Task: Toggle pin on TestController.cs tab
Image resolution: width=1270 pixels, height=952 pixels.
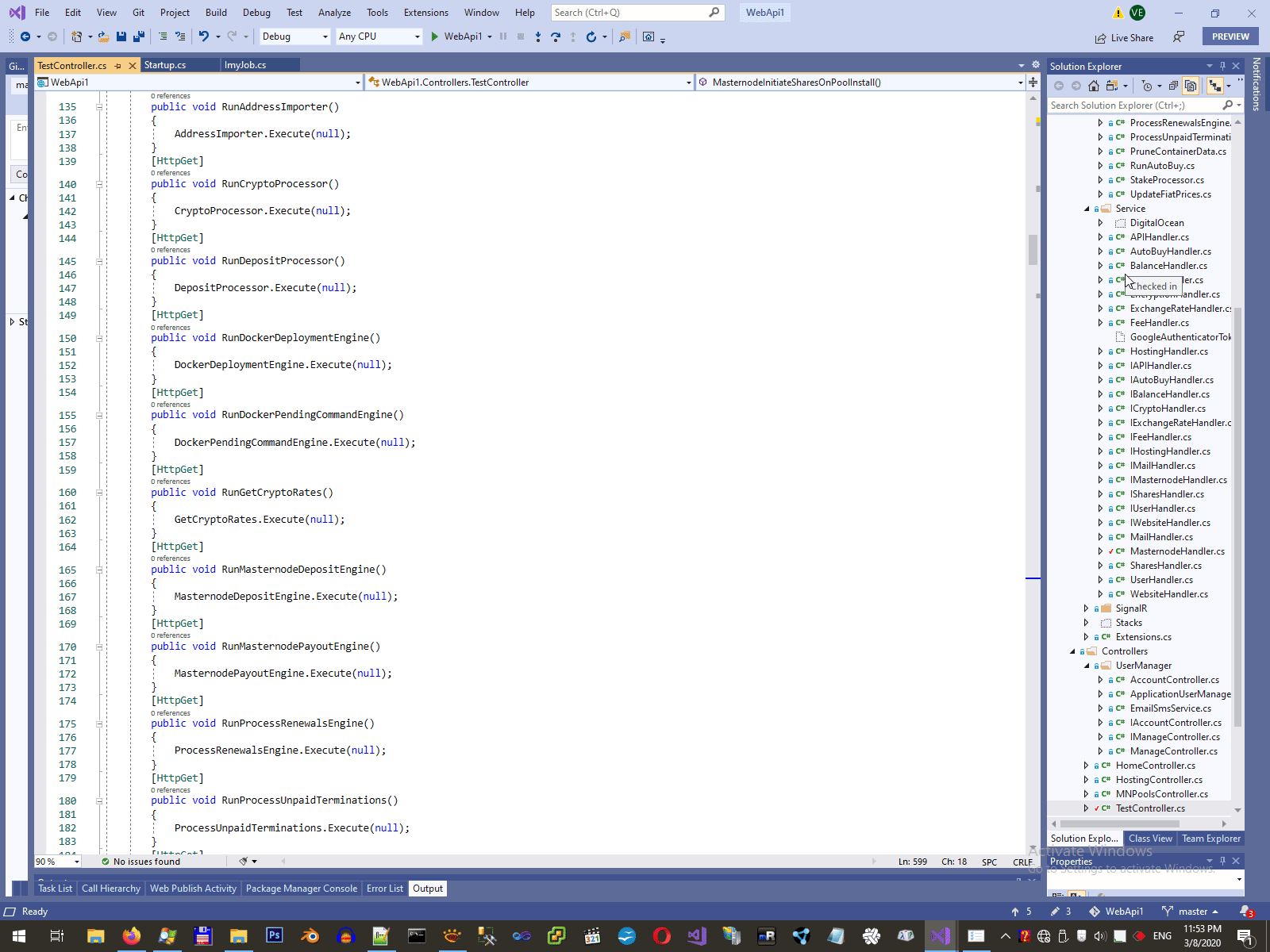Action: click(118, 66)
